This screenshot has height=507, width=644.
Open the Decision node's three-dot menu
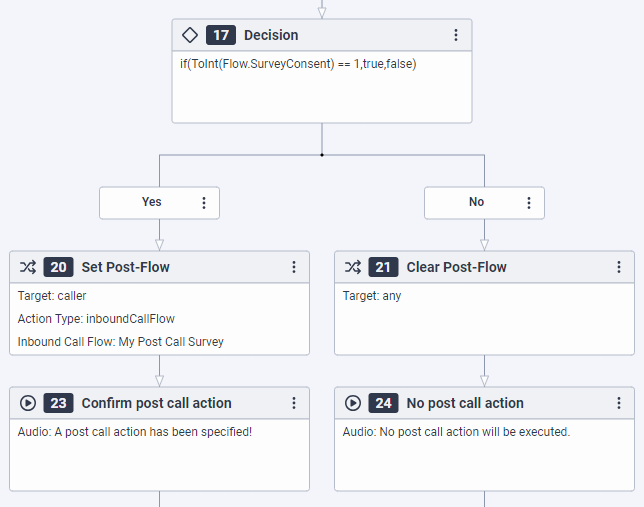click(x=456, y=35)
